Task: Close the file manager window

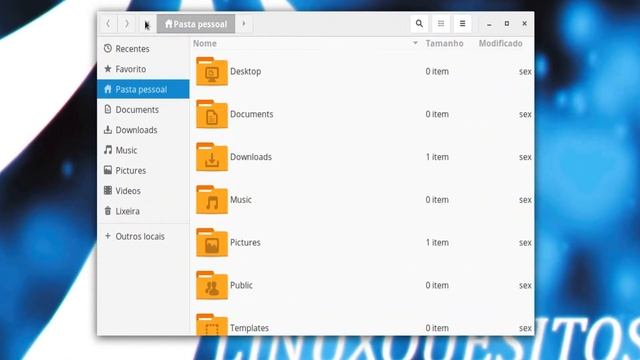Action: pos(524,24)
